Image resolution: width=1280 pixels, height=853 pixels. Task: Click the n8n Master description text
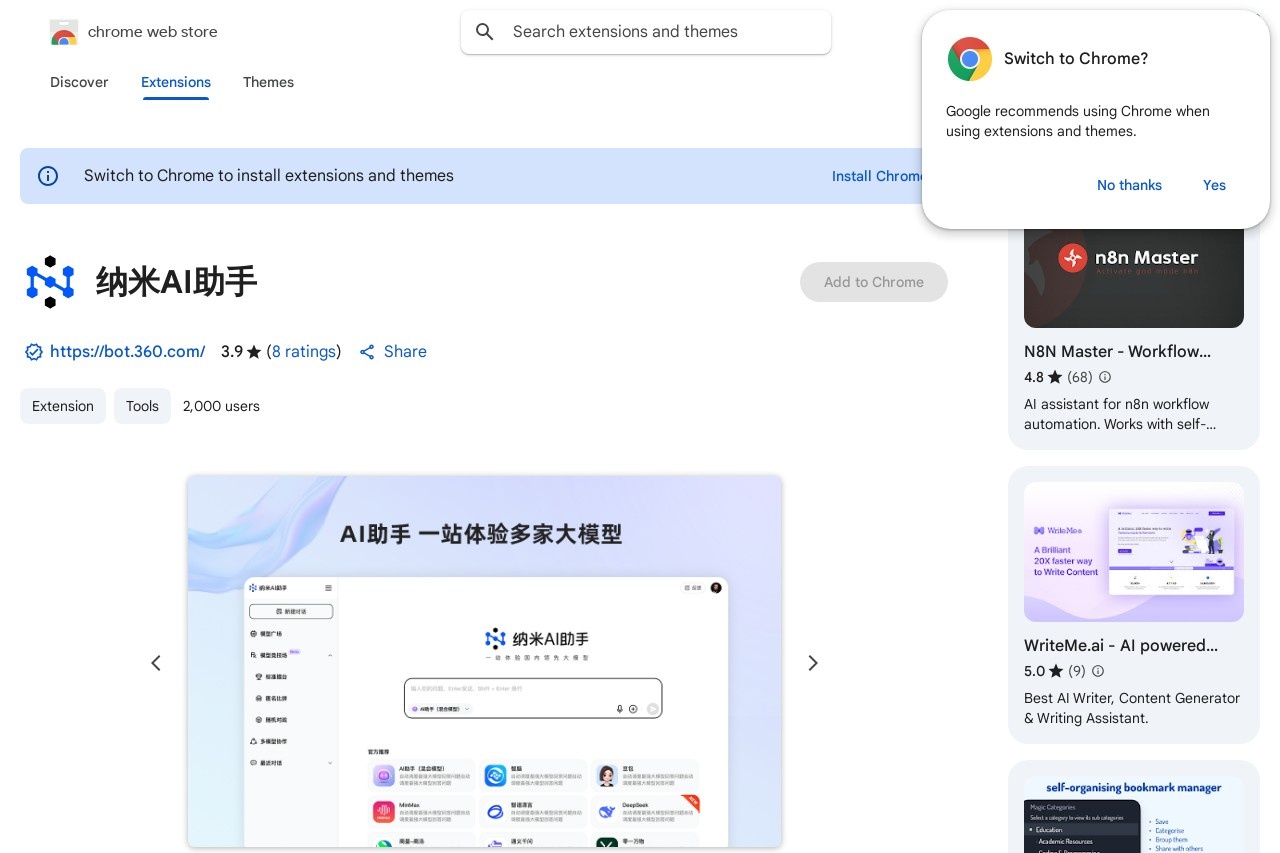tap(1120, 414)
